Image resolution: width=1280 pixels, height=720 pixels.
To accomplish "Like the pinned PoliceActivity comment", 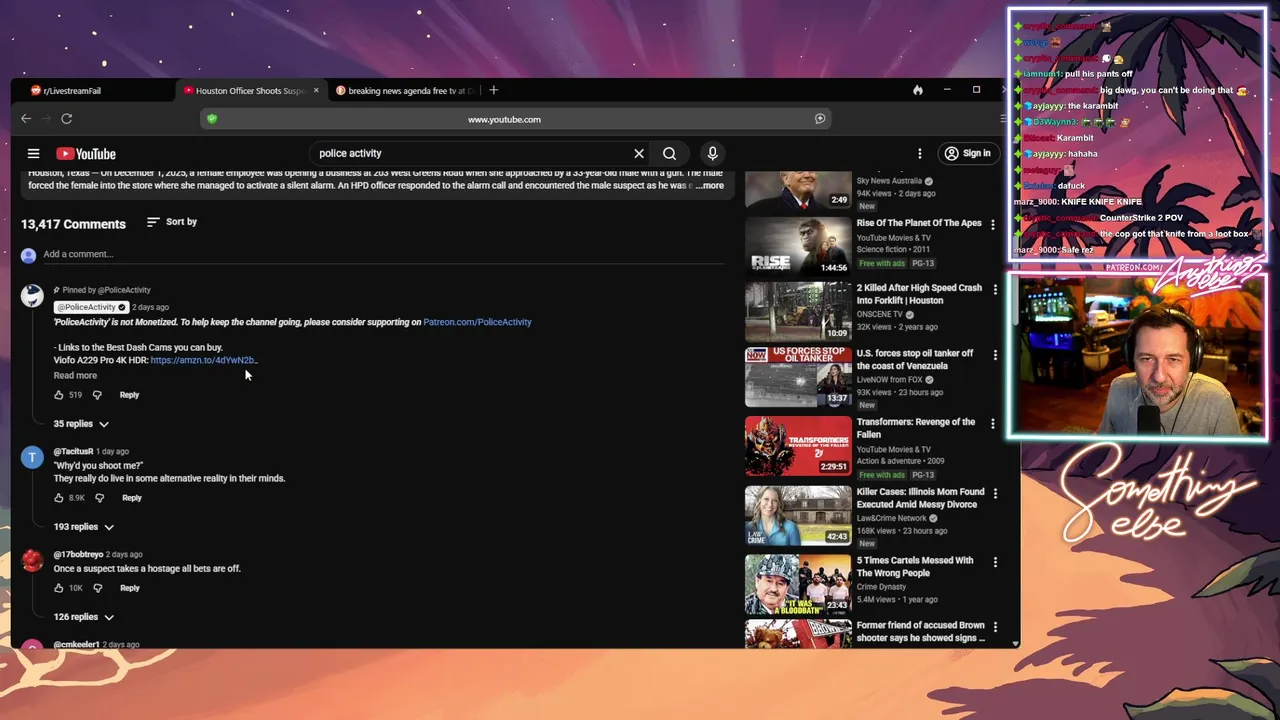I will tap(59, 395).
